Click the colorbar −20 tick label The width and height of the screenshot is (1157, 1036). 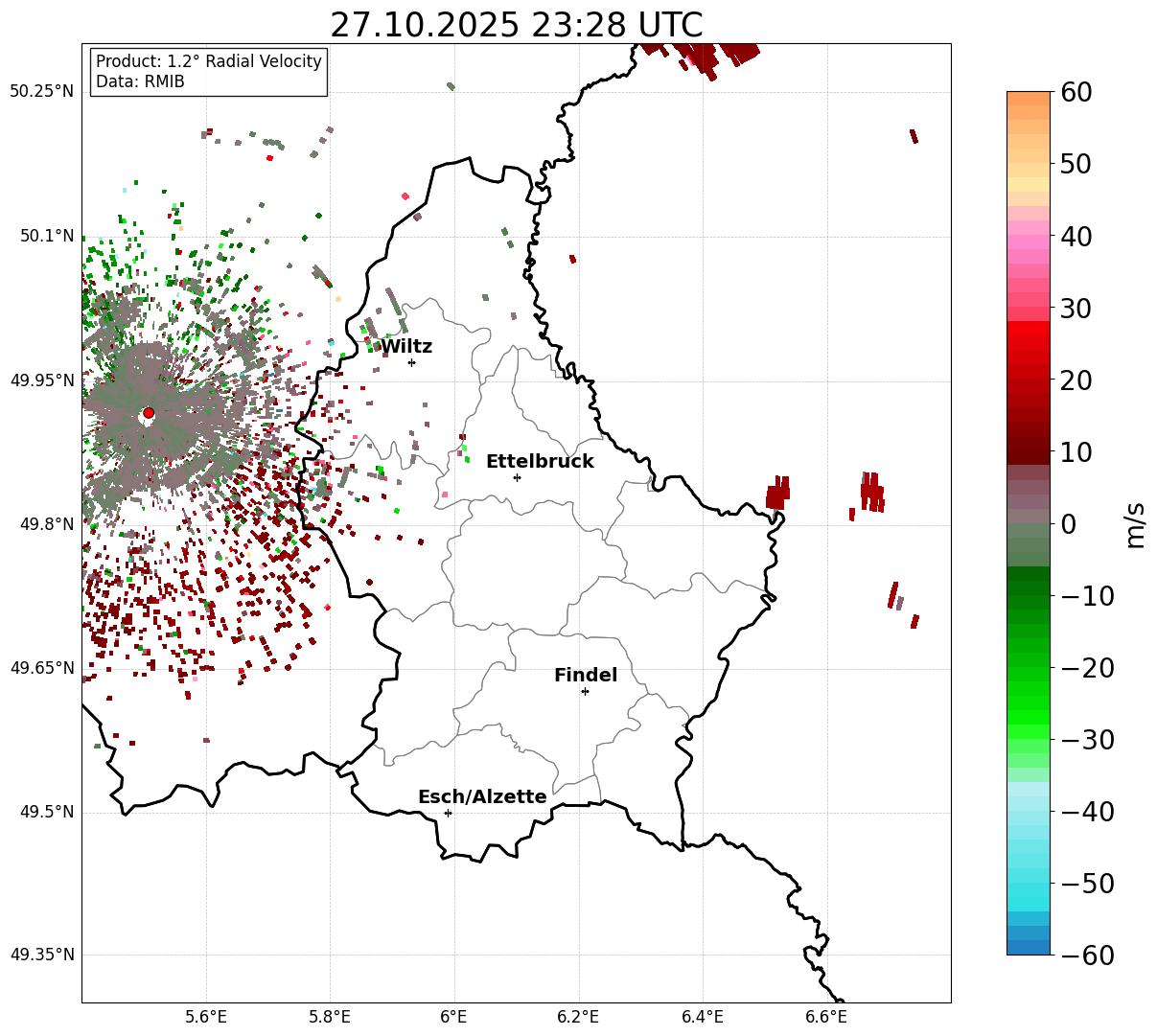(1087, 668)
